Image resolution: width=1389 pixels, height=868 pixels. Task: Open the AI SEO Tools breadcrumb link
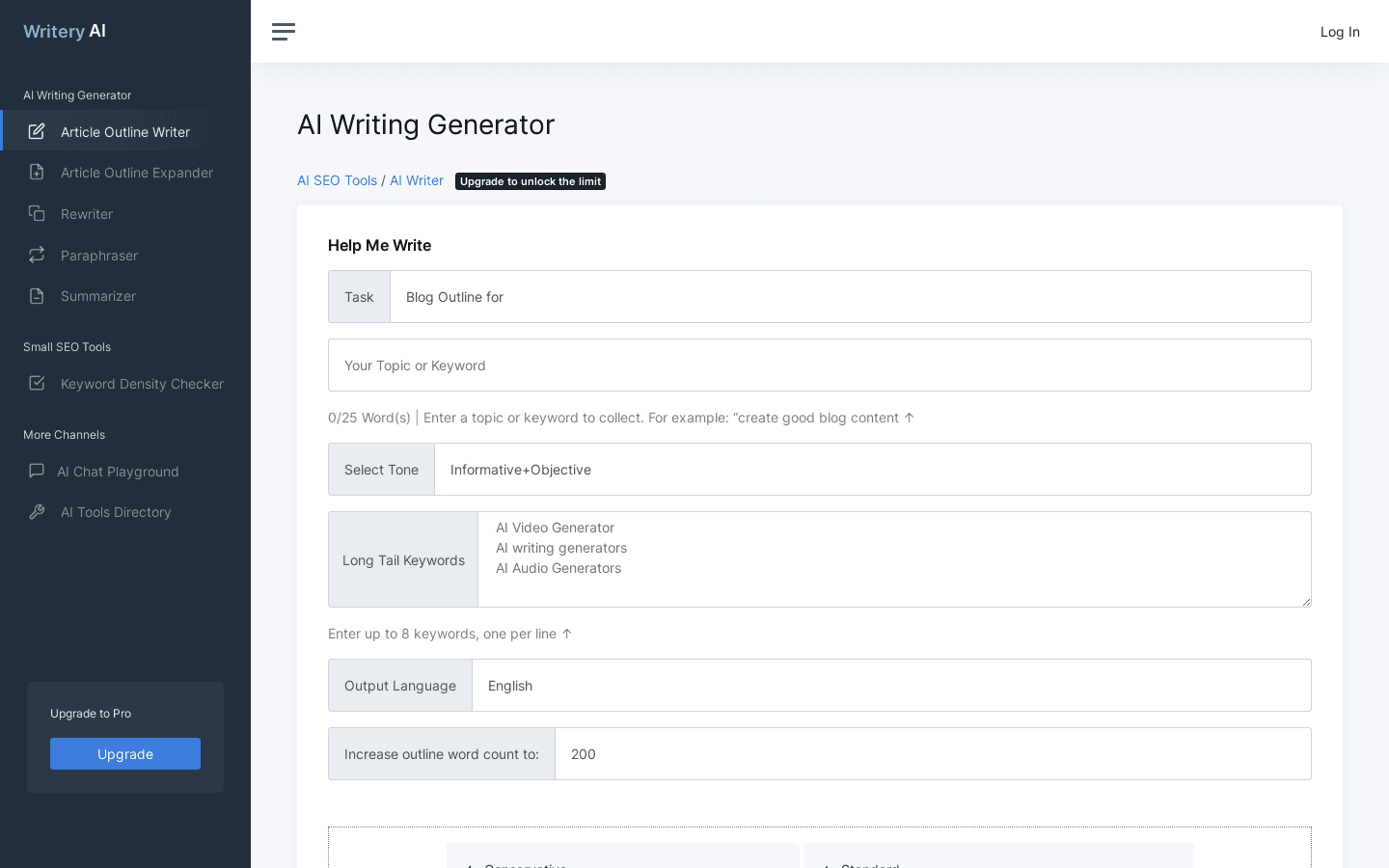[337, 180]
